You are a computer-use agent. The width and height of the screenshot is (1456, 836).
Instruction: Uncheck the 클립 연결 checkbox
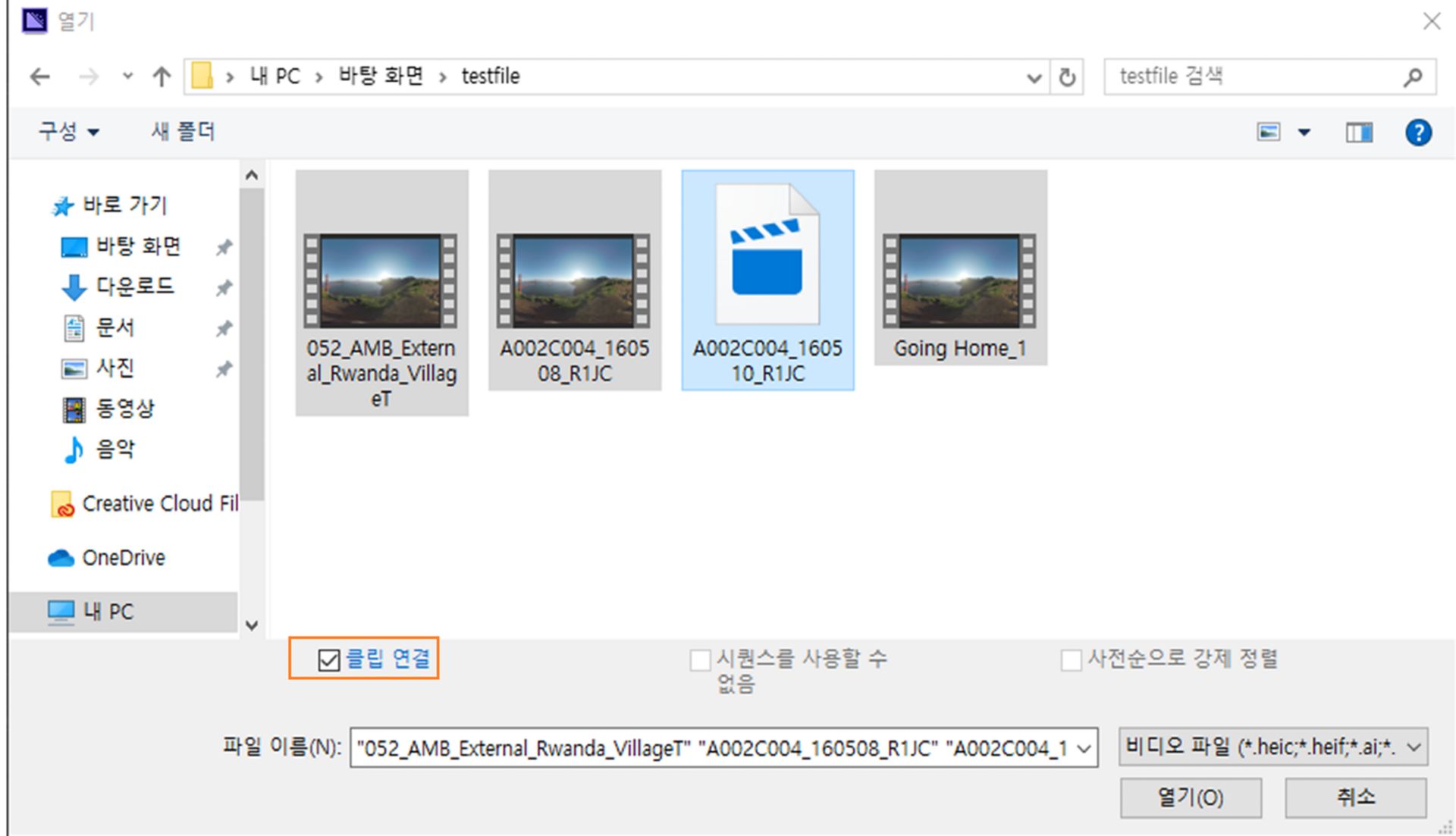pos(328,660)
